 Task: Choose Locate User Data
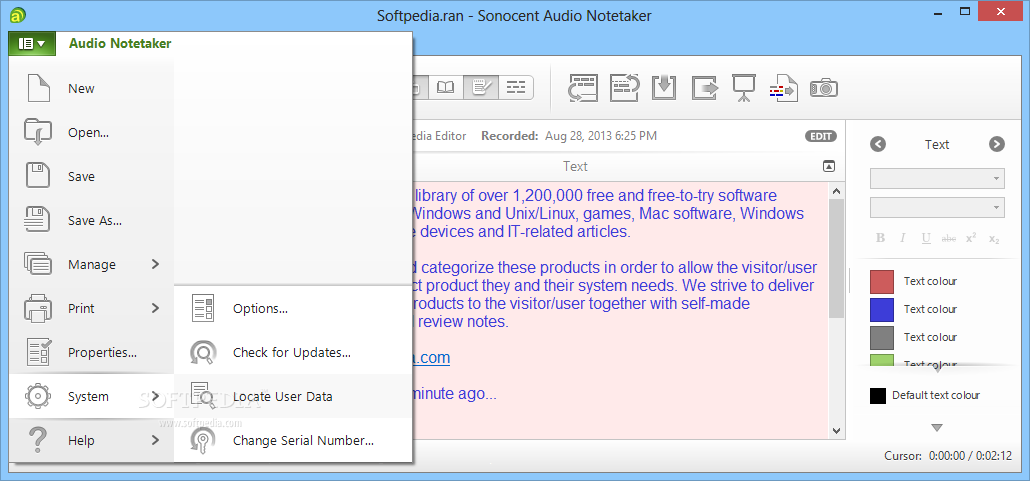tap(282, 396)
